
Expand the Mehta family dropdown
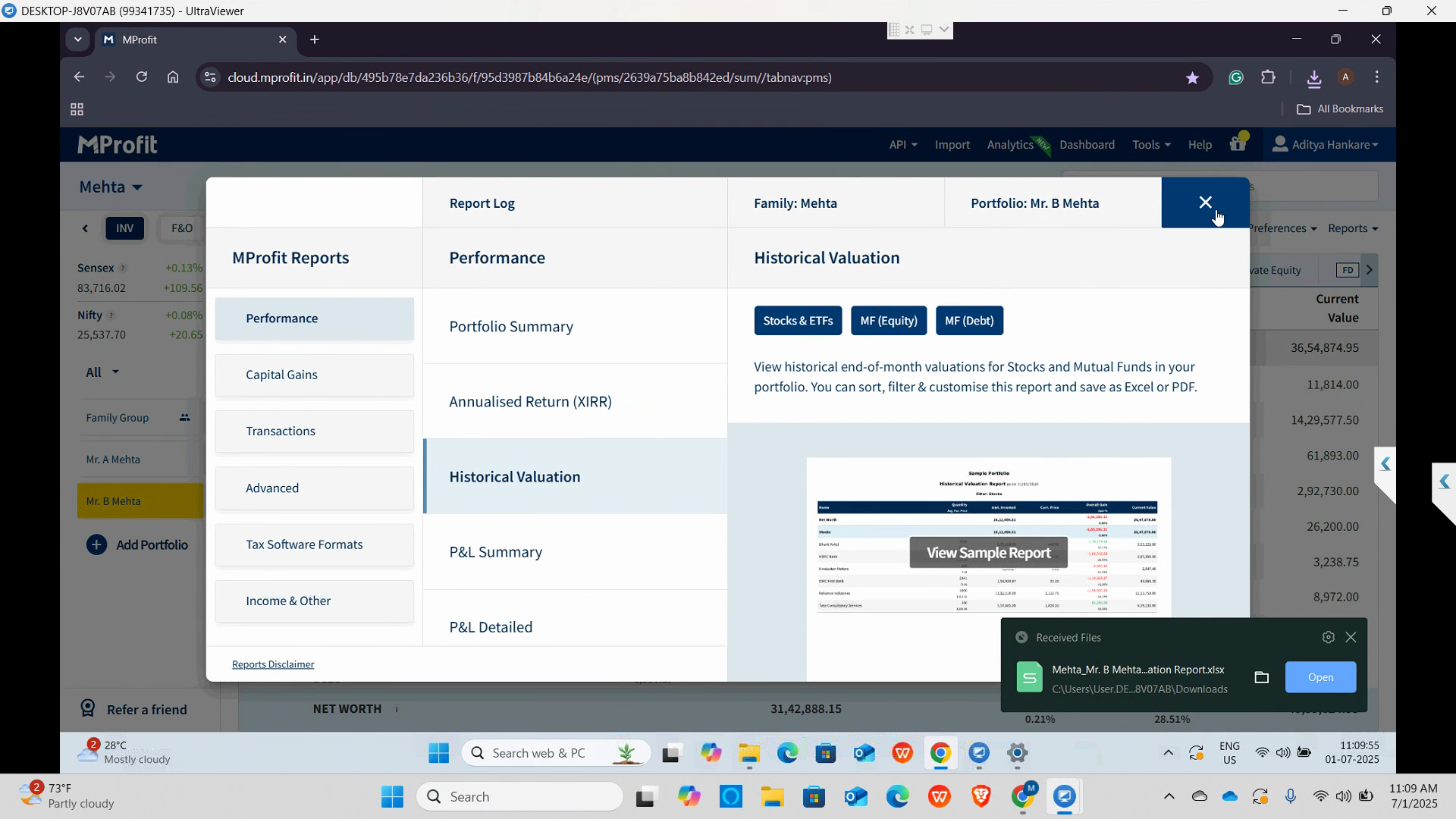[x=111, y=187]
